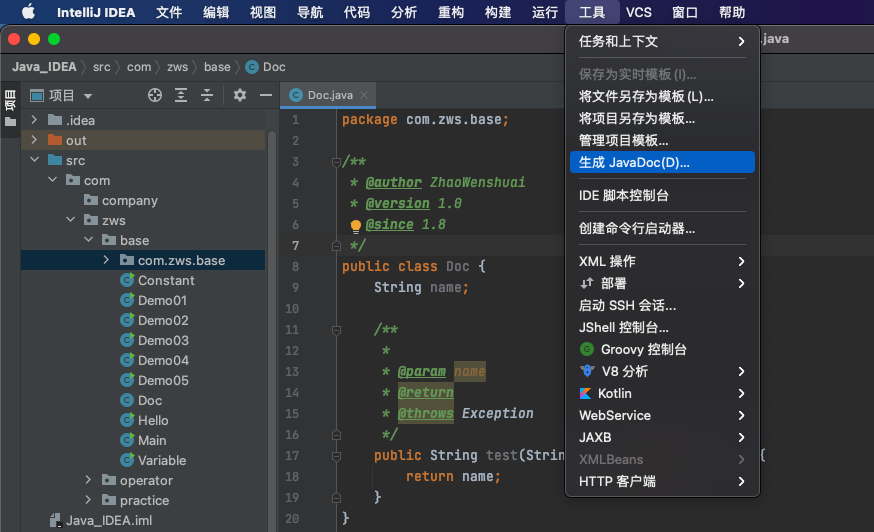Click the collapse all icon in project panel

tap(207, 95)
